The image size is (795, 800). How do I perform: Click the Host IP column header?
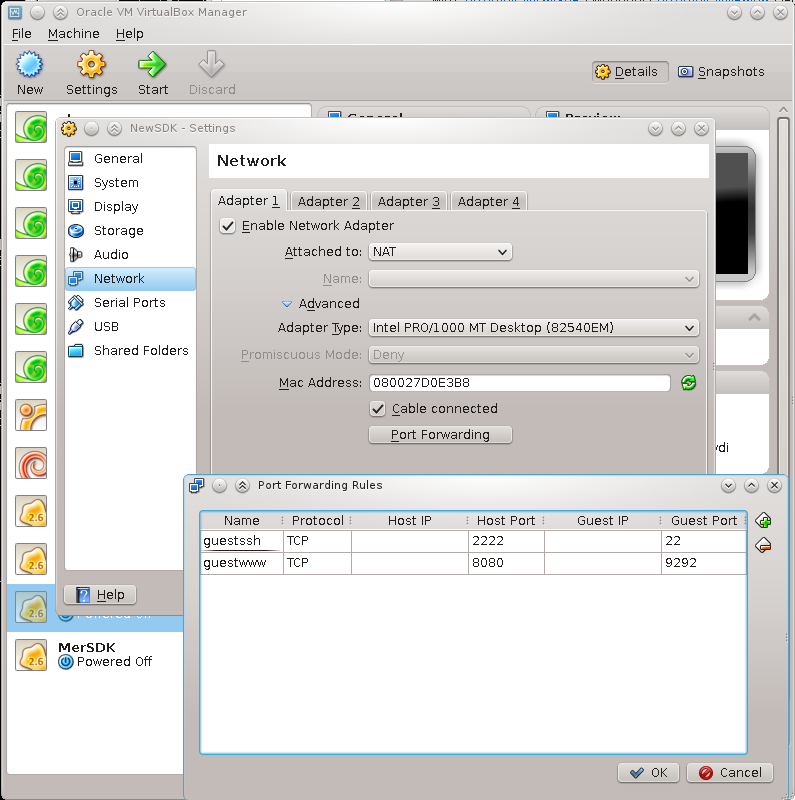pos(410,521)
